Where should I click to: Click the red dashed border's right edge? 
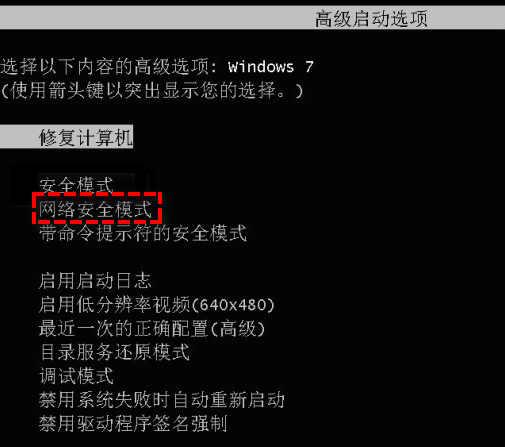[160, 207]
